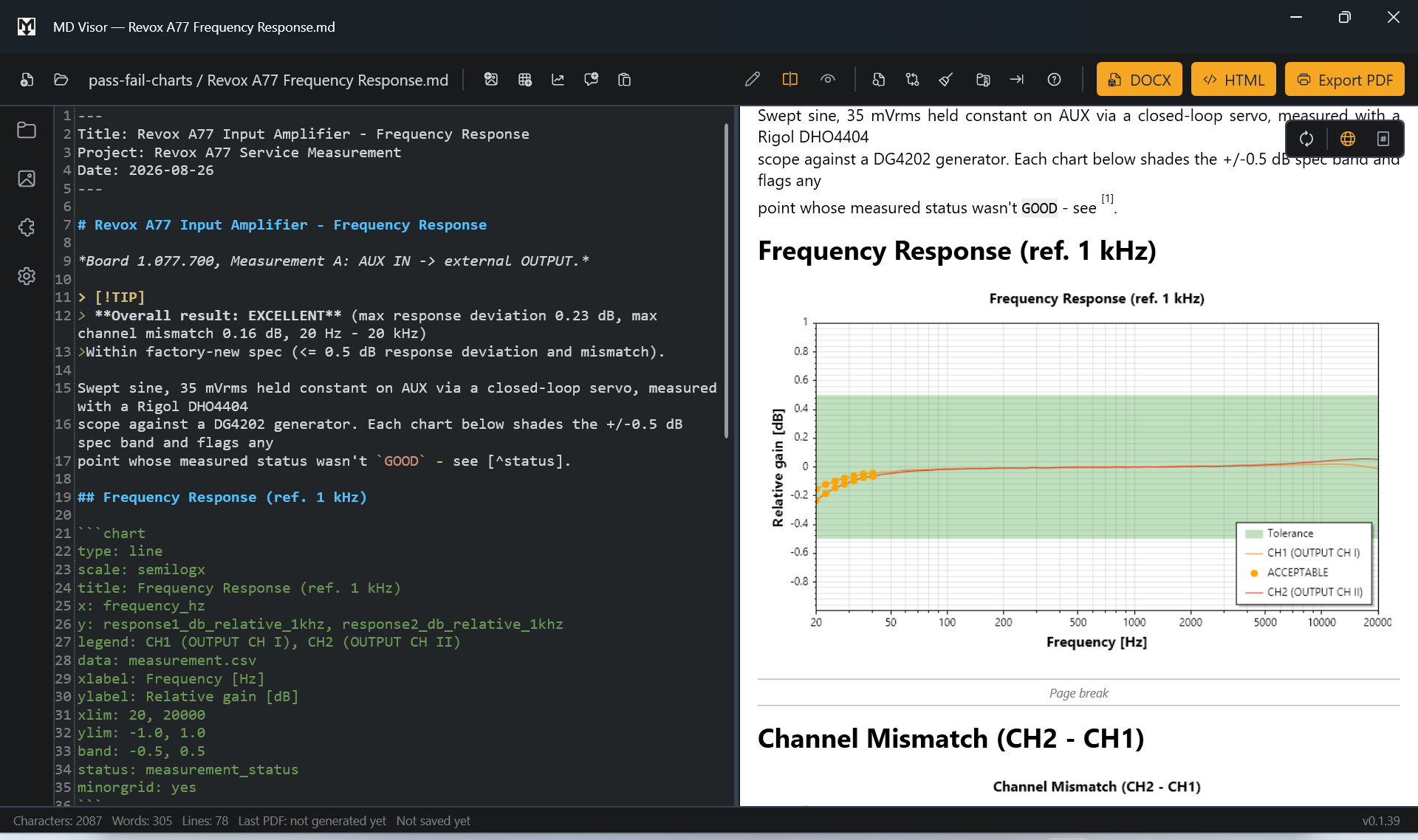The image size is (1418, 840).
Task: Create a new document via file-plus icon
Action: (x=27, y=80)
